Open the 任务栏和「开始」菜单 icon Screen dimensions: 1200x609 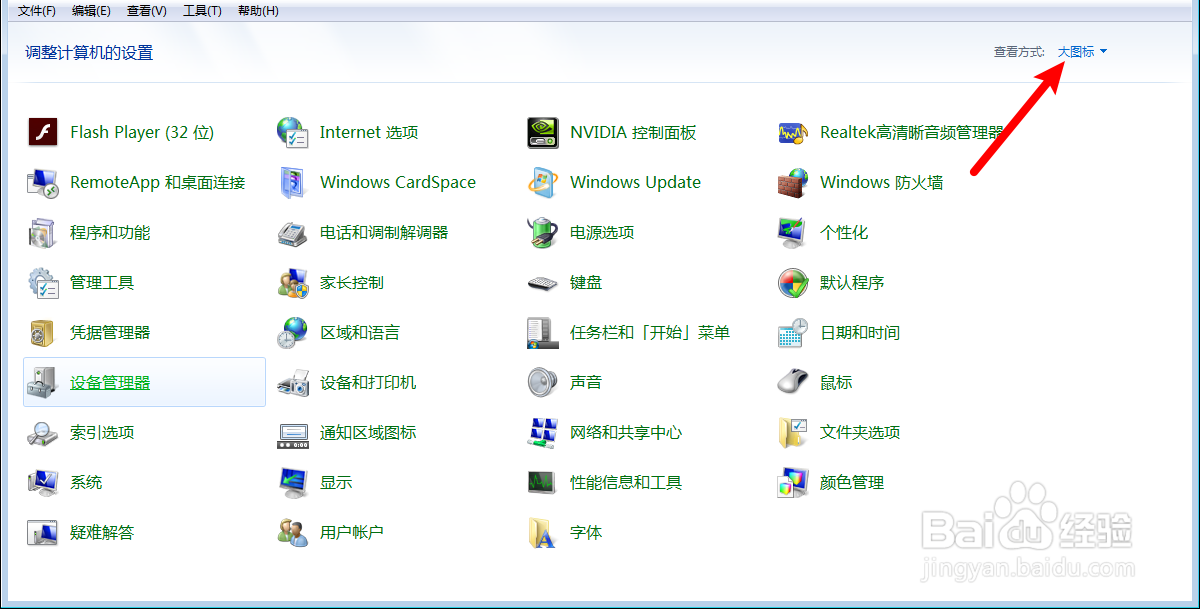[543, 332]
